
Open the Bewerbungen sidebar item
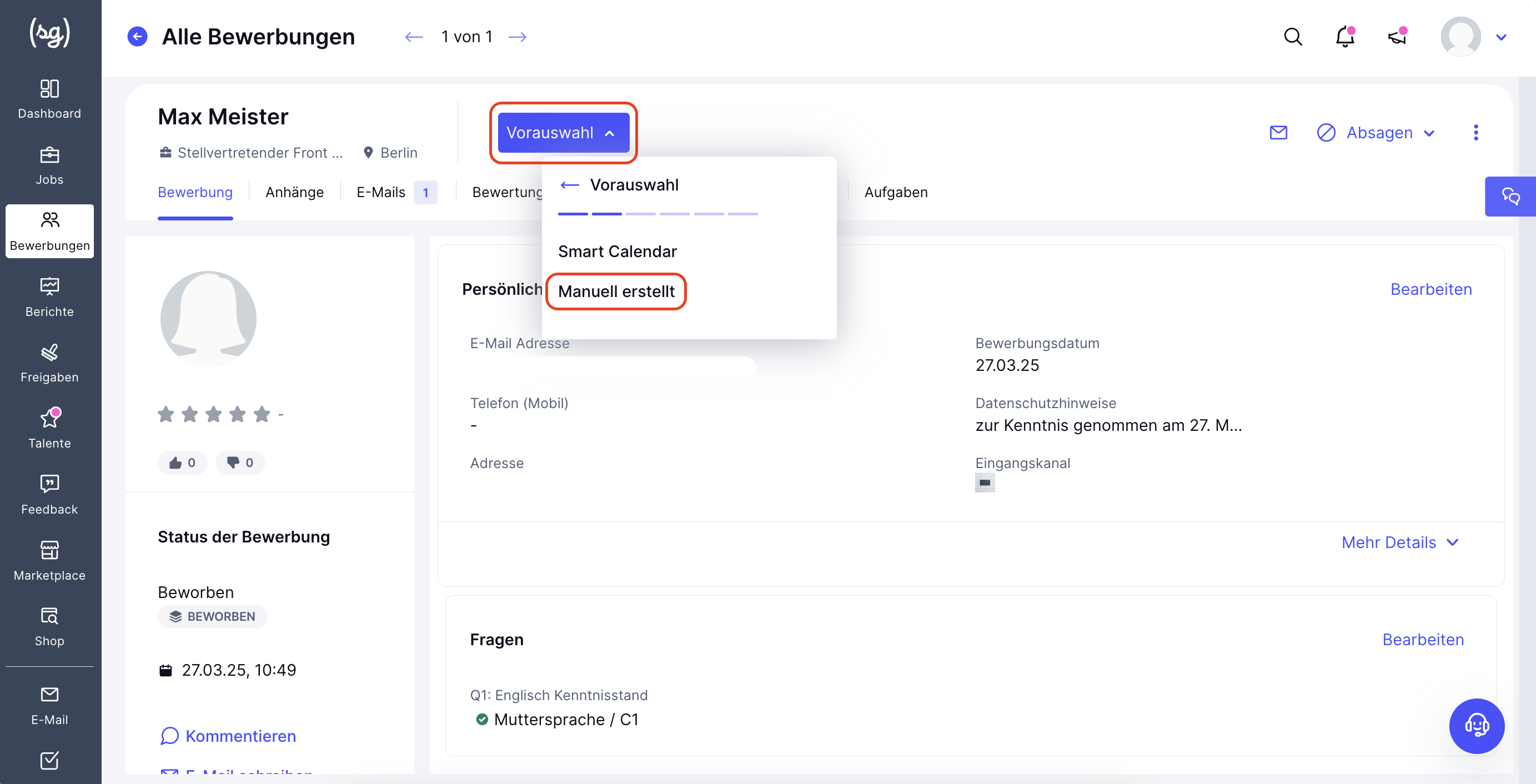click(x=49, y=232)
